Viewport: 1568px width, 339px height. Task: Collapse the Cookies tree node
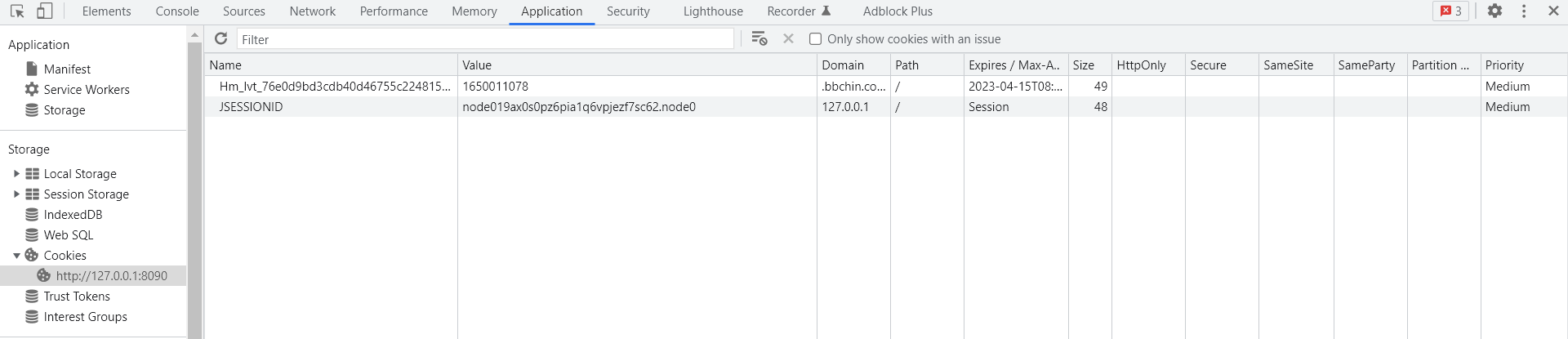pyautogui.click(x=16, y=256)
